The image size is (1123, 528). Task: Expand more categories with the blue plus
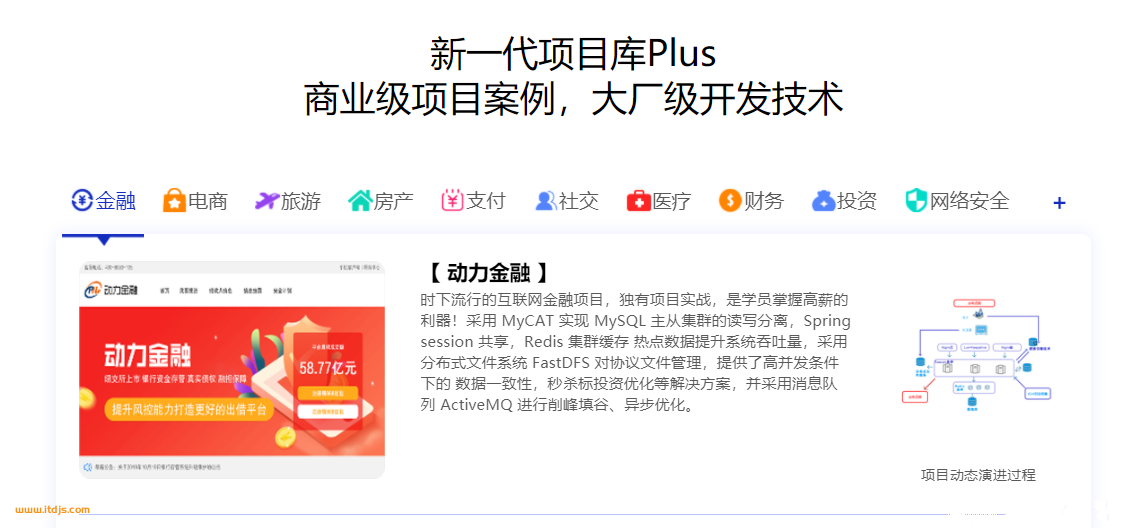pos(1059,203)
